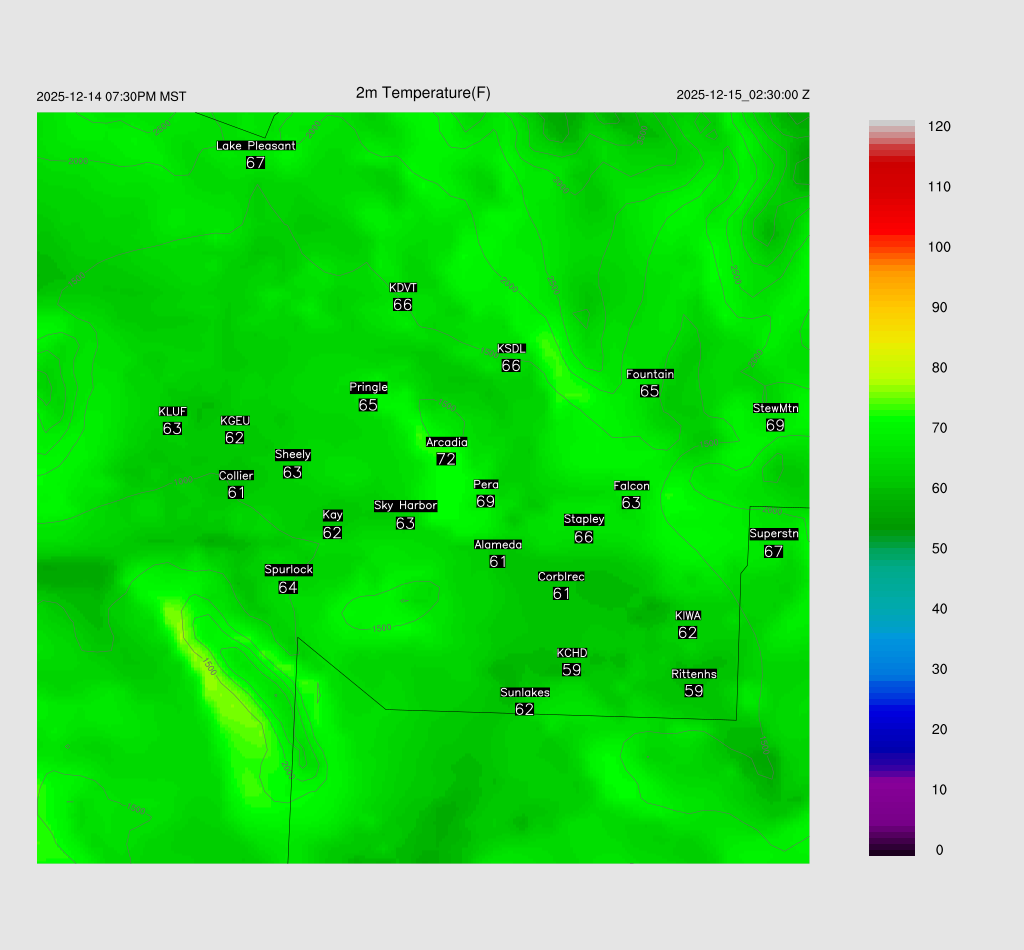Select the Rittenhs station reading
The width and height of the screenshot is (1024, 950).
[694, 691]
